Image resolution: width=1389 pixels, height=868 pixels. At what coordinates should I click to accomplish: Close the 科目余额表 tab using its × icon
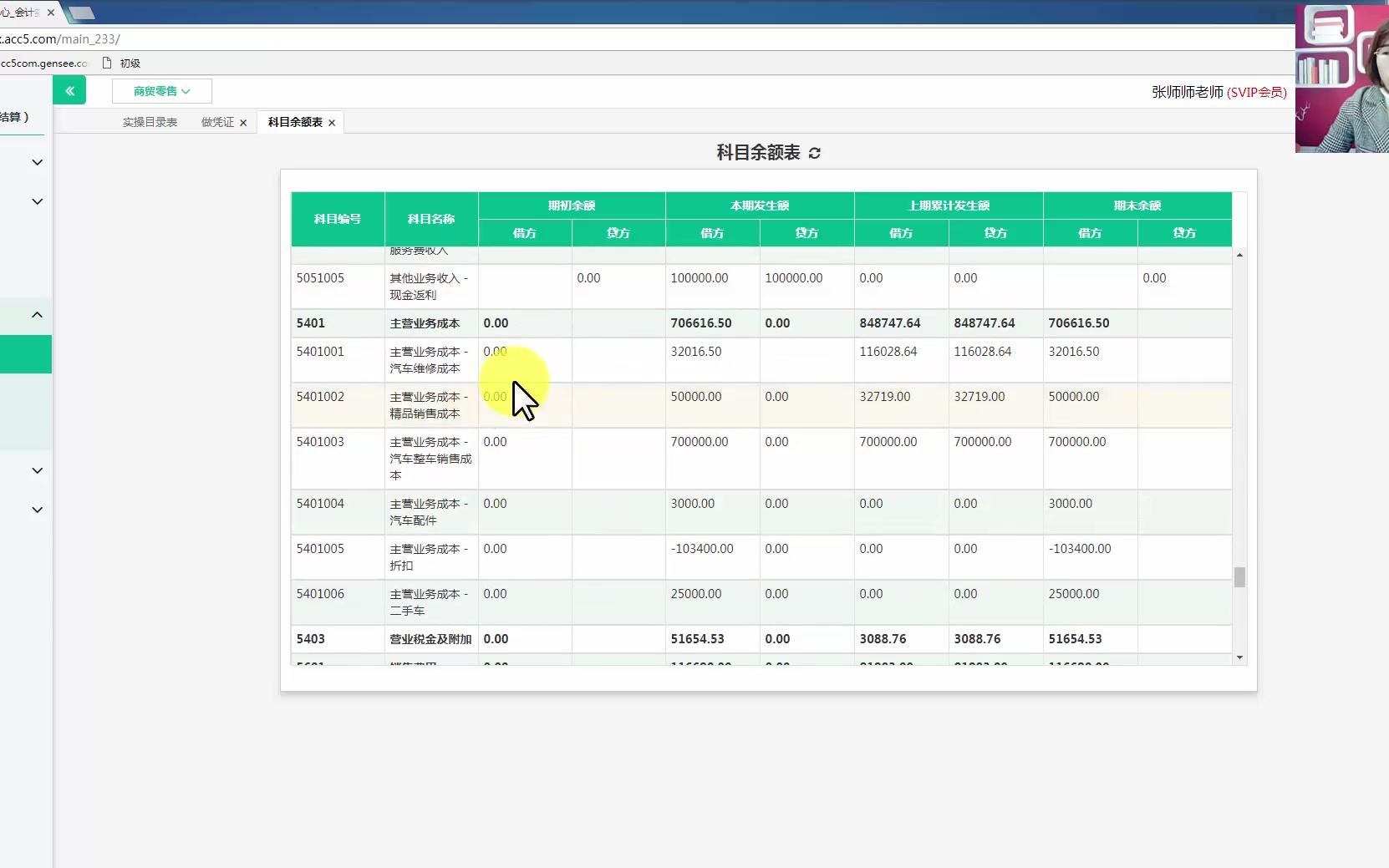click(x=332, y=122)
